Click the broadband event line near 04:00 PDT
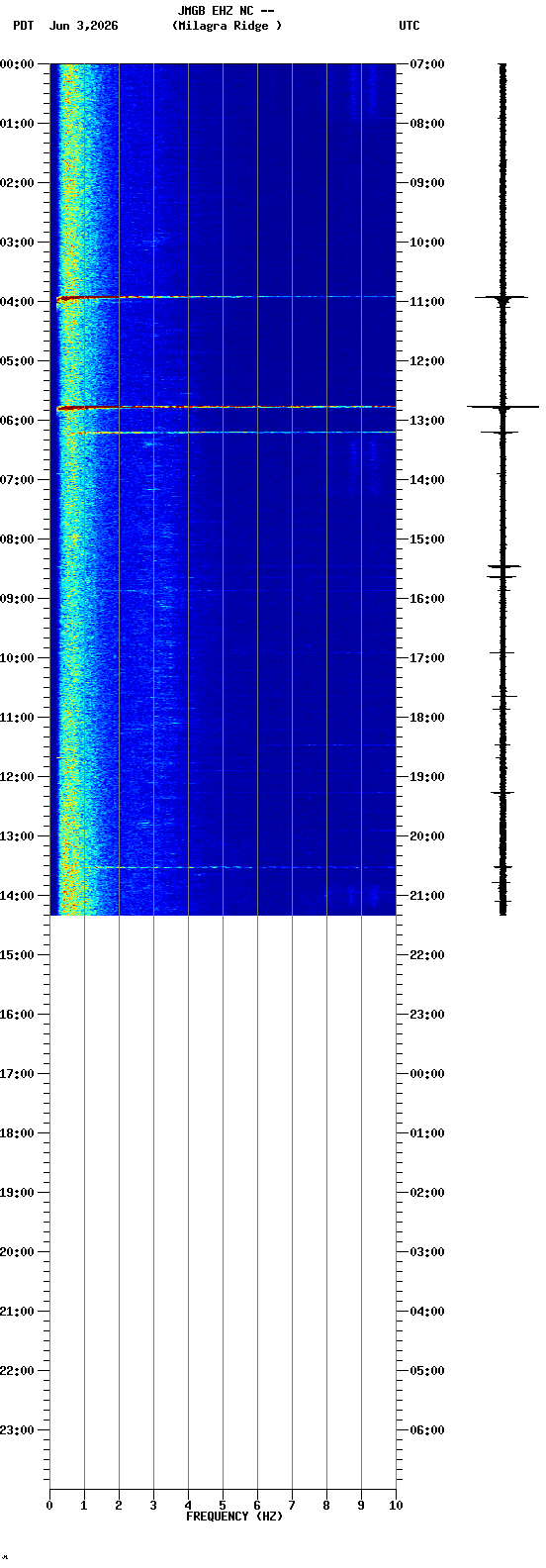 click(x=226, y=297)
